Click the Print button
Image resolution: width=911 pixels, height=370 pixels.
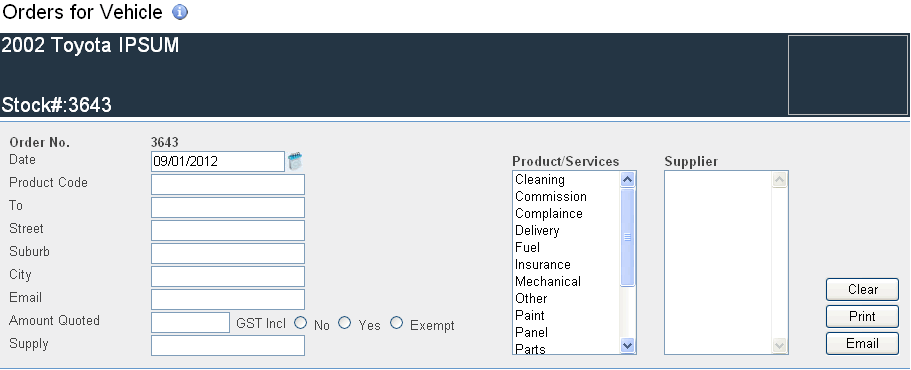click(862, 317)
